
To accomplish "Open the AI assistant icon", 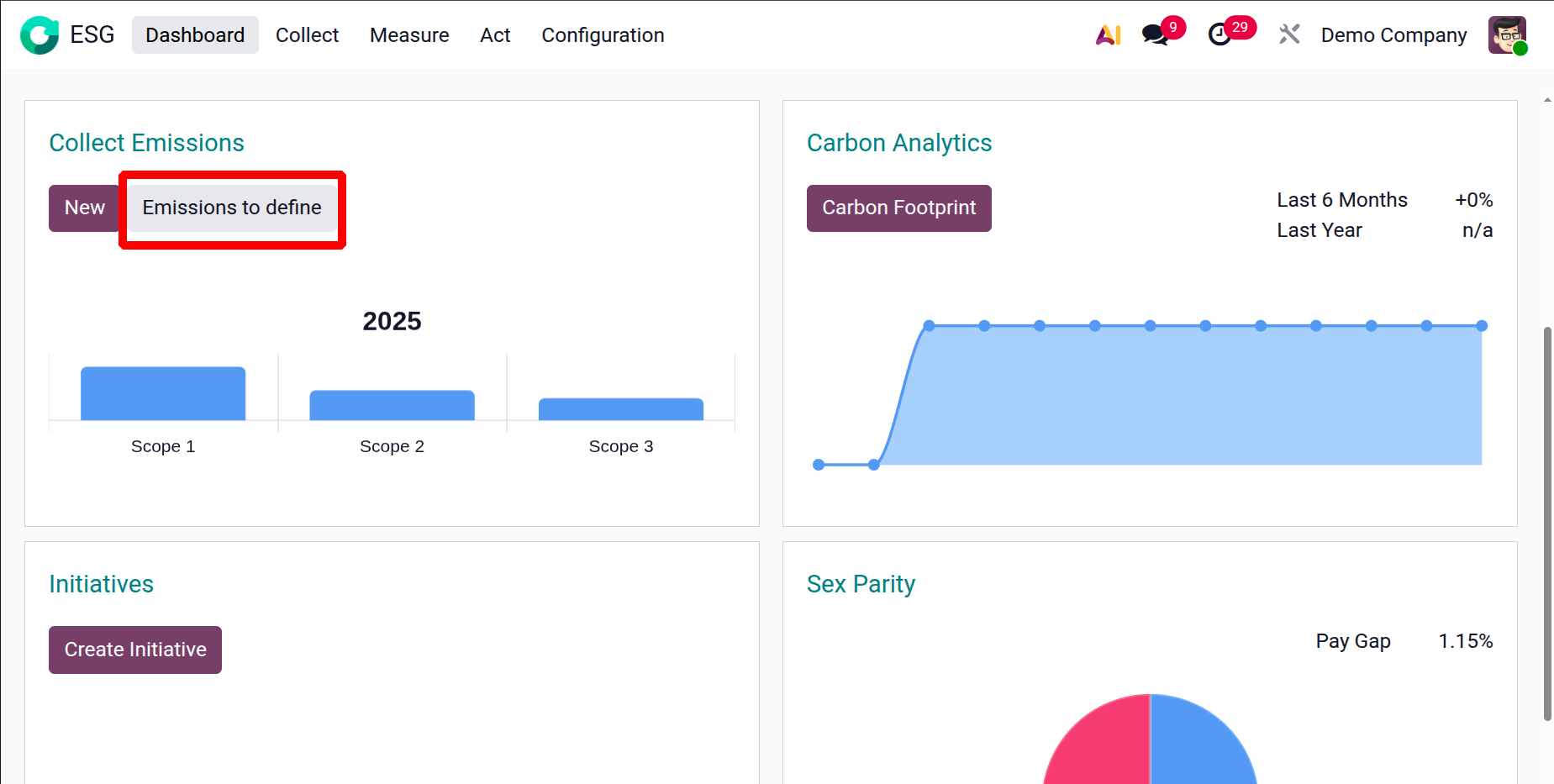I will pos(1108,35).
